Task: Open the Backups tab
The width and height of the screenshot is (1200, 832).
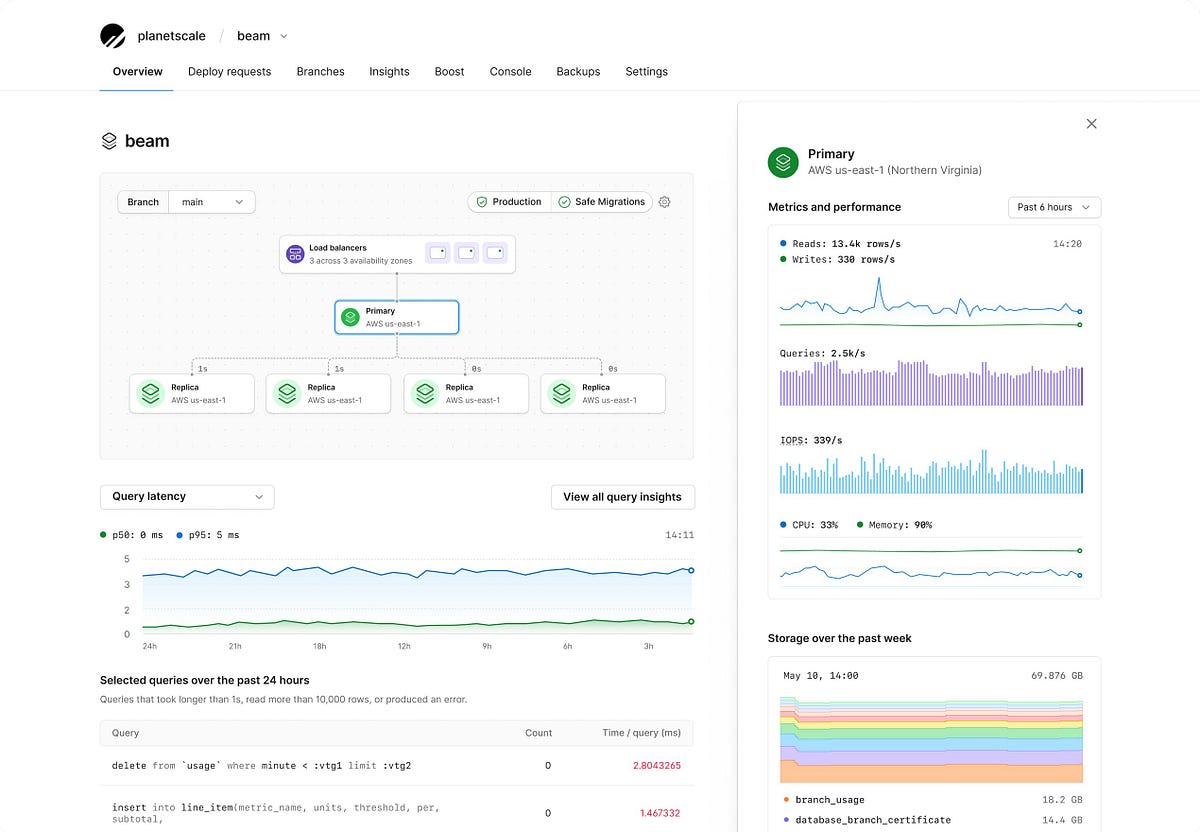Action: point(578,71)
